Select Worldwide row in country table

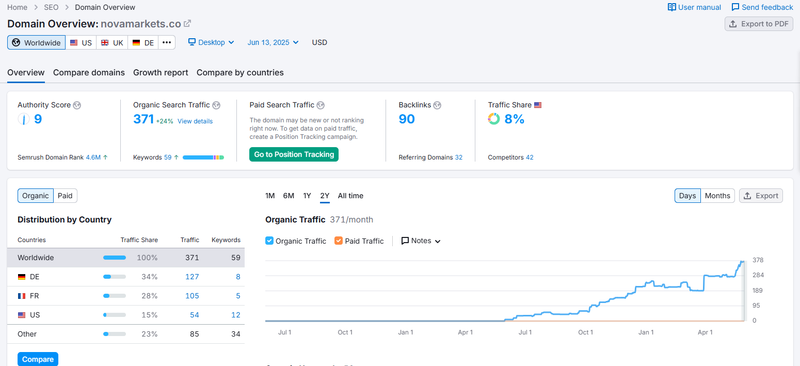[x=126, y=258]
